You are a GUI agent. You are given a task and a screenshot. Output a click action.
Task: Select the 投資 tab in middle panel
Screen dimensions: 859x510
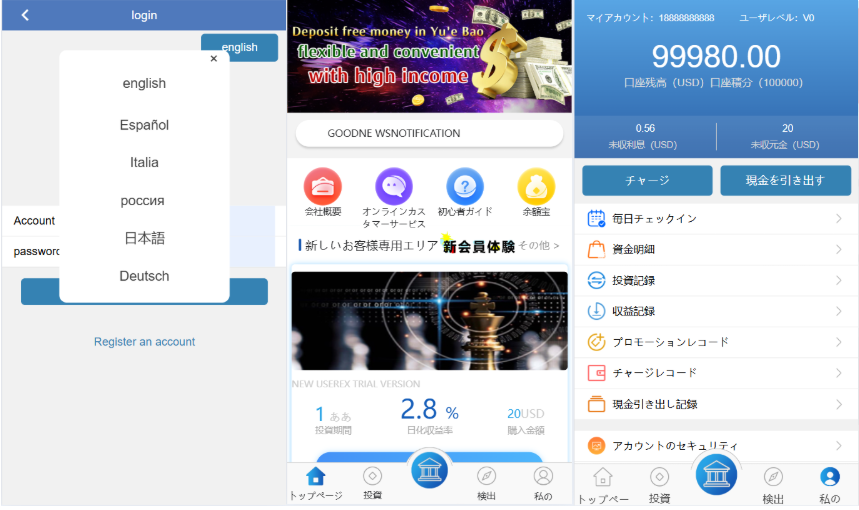pyautogui.click(x=373, y=484)
